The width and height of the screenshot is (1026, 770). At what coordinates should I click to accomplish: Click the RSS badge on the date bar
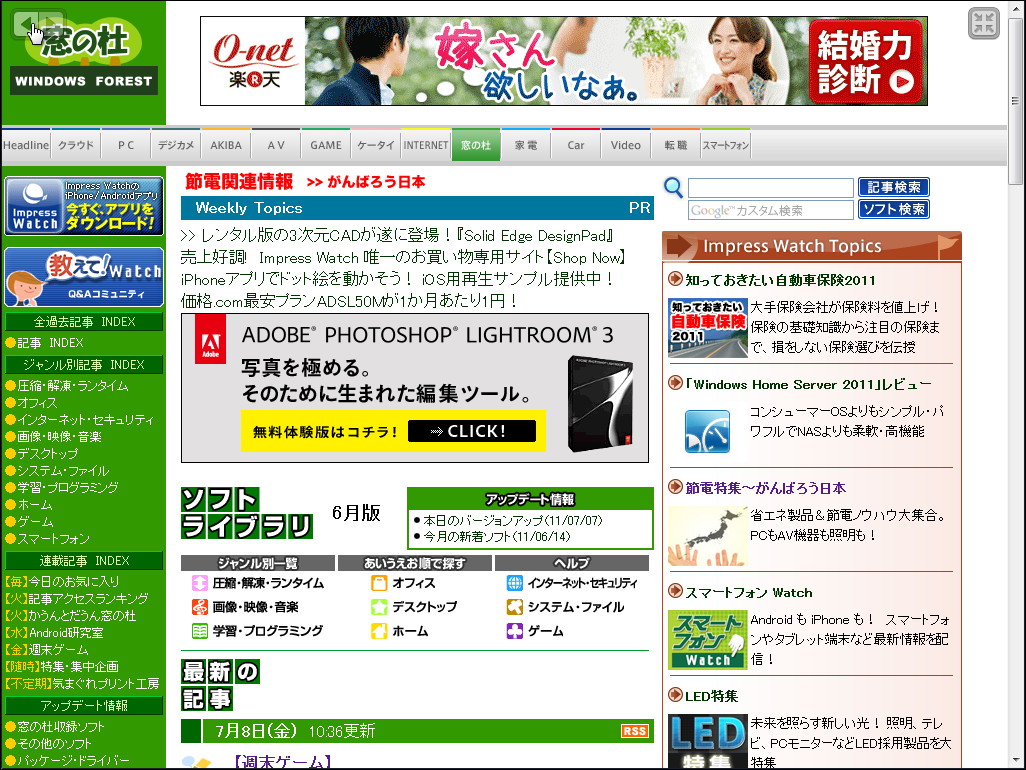pos(634,731)
